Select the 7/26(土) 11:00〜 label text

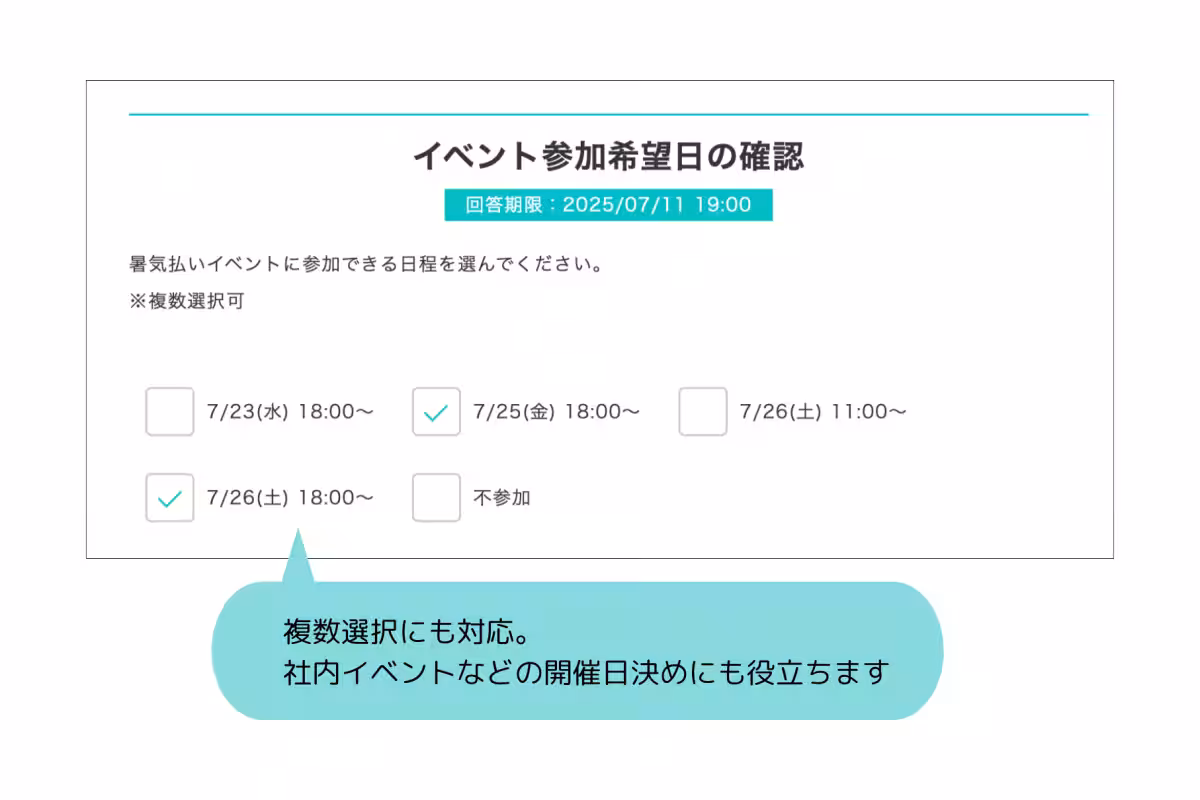point(823,412)
